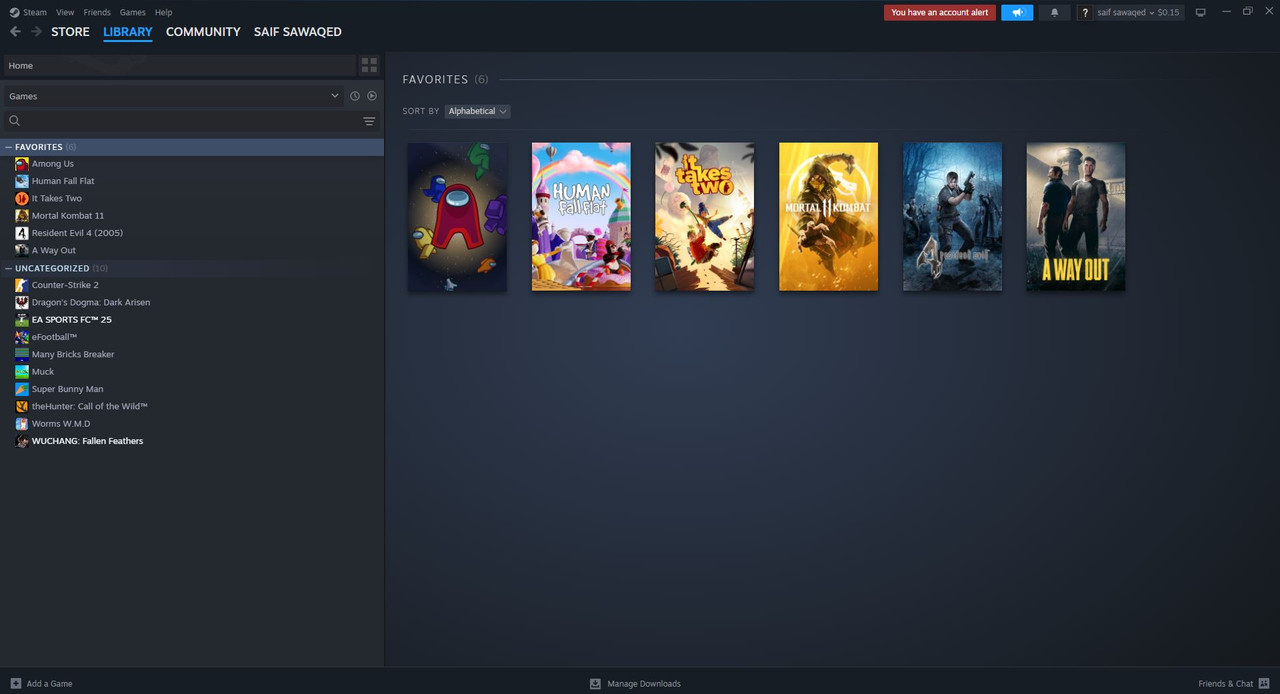Click the EA SPORTS FC 25 icon
The image size is (1280, 694).
[x=22, y=320]
